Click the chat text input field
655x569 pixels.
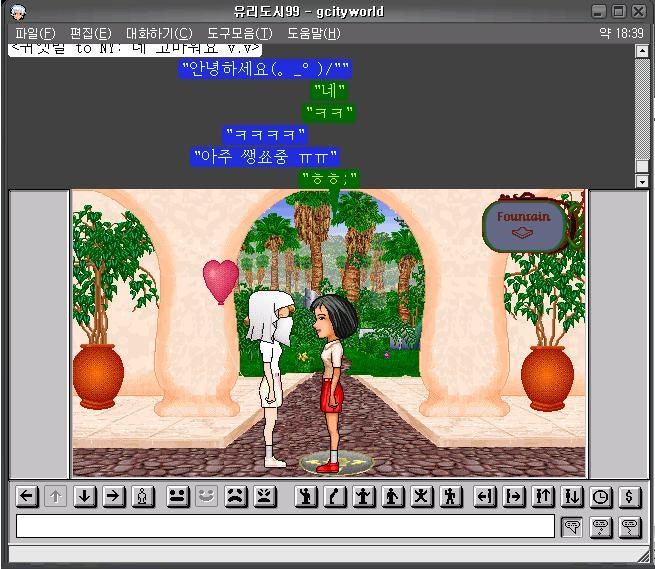pyautogui.click(x=285, y=527)
